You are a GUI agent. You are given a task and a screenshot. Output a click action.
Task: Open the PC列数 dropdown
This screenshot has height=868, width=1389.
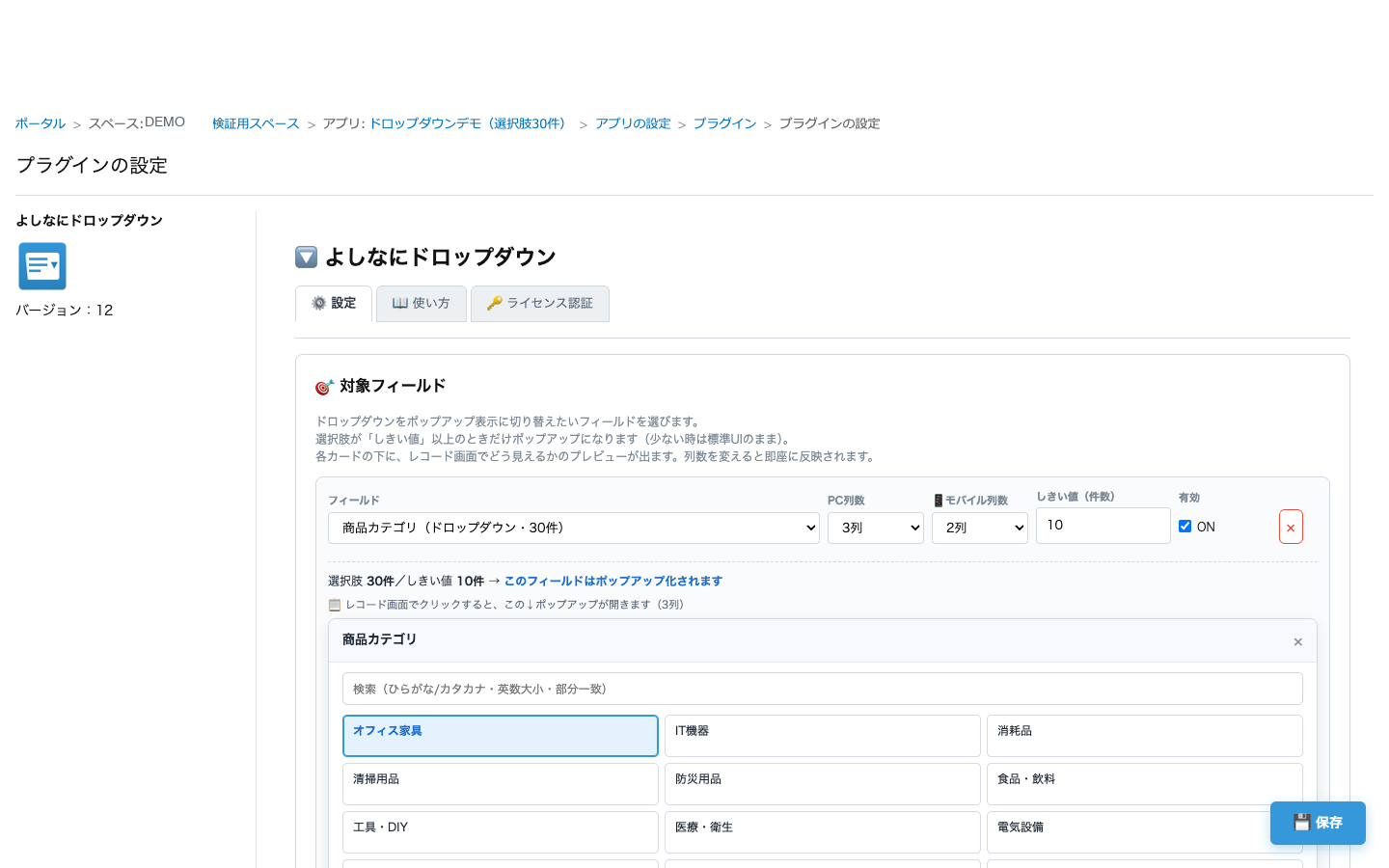coord(876,528)
